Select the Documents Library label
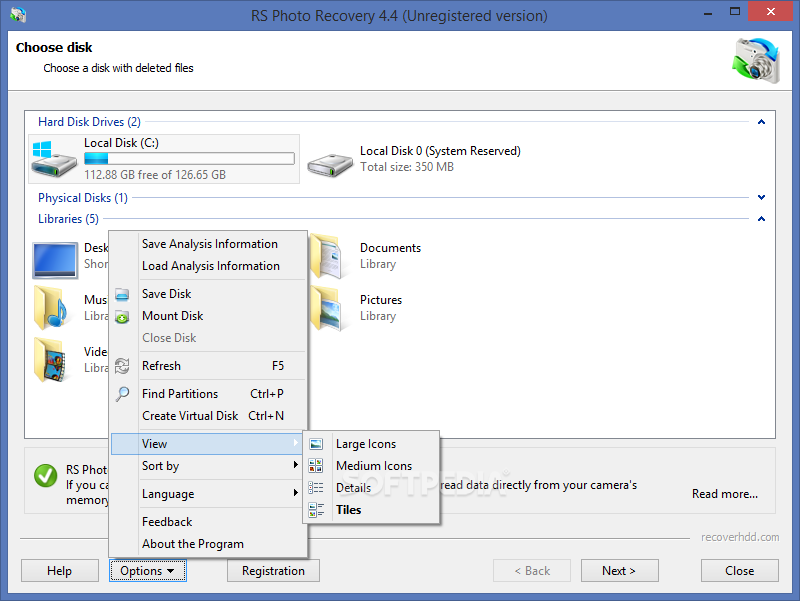Viewport: 800px width, 601px height. [390, 256]
